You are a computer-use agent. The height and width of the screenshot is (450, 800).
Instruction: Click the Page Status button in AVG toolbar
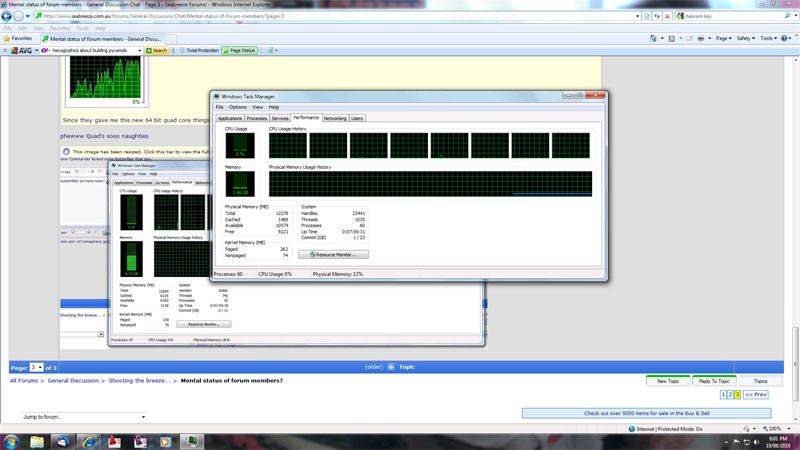pyautogui.click(x=238, y=49)
